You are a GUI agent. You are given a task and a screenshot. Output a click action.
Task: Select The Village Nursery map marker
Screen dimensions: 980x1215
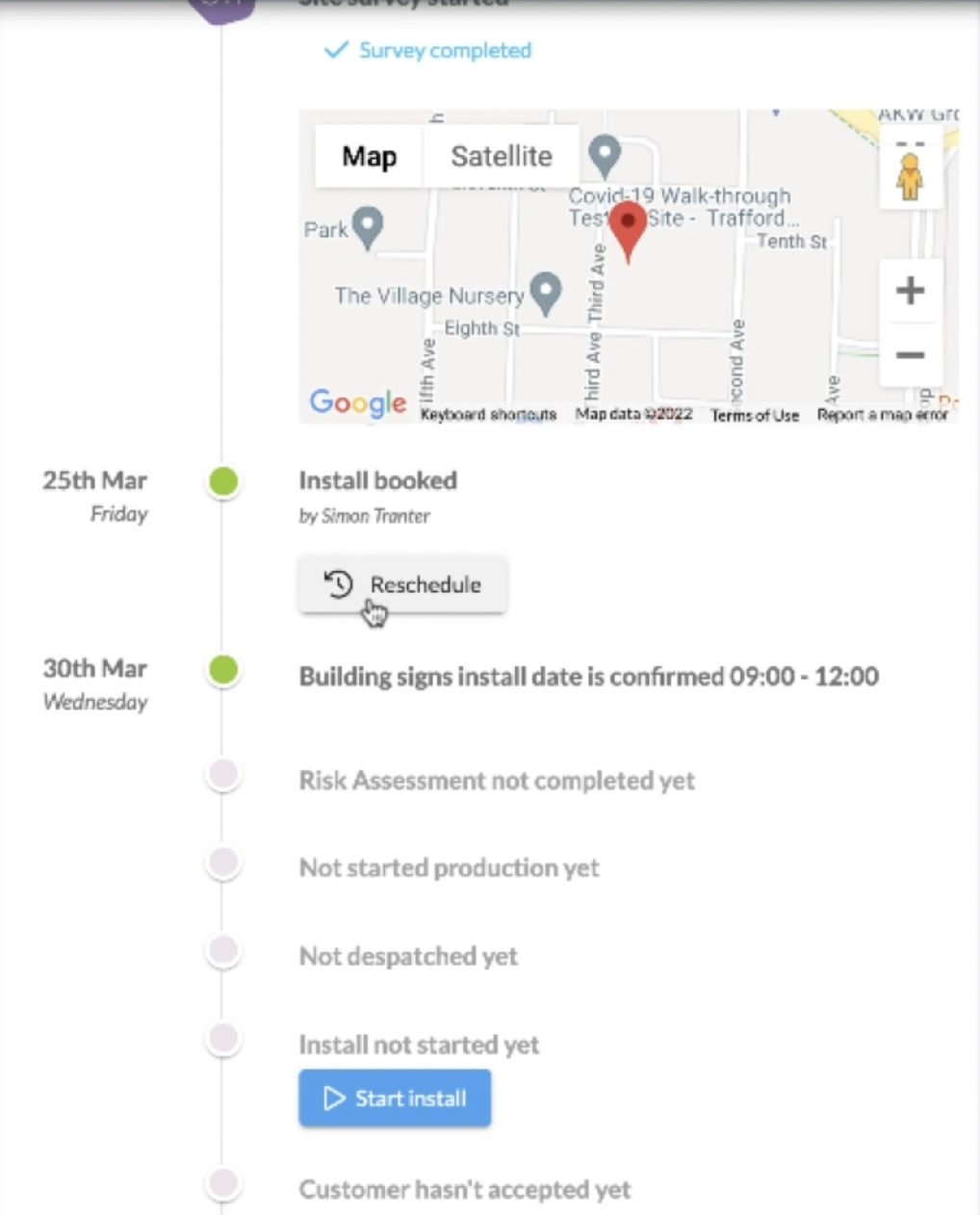[x=546, y=293]
